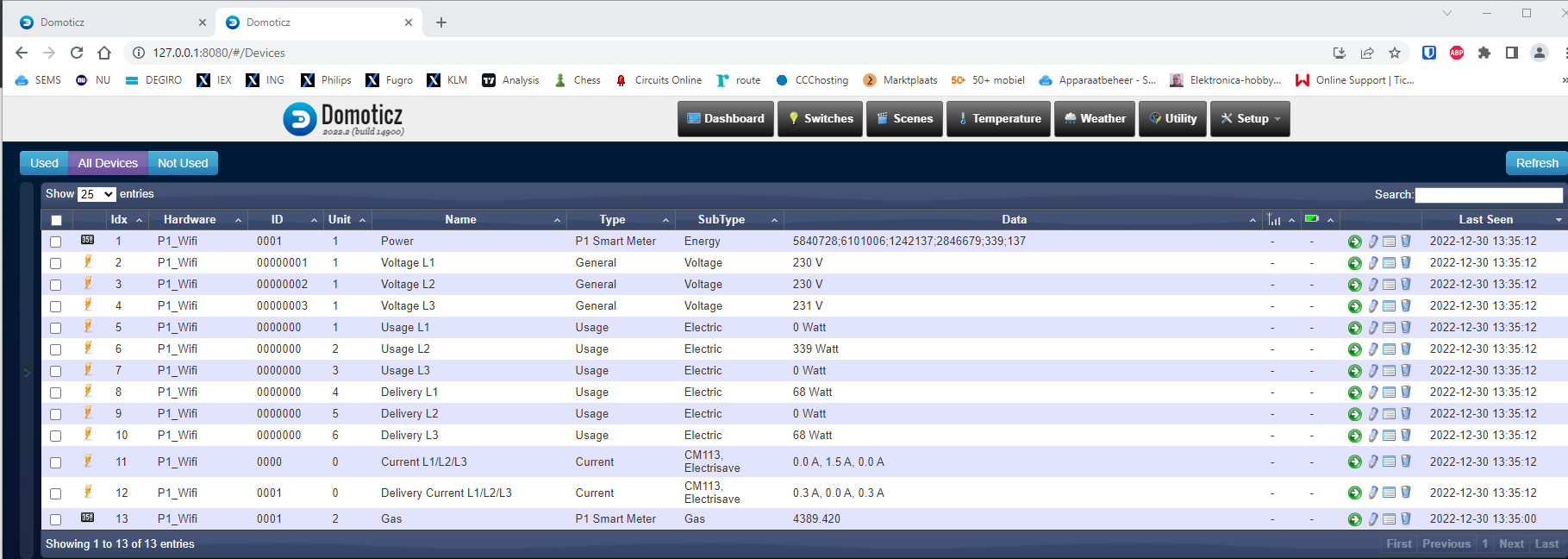Sort by the battery level column icon

[x=1312, y=219]
